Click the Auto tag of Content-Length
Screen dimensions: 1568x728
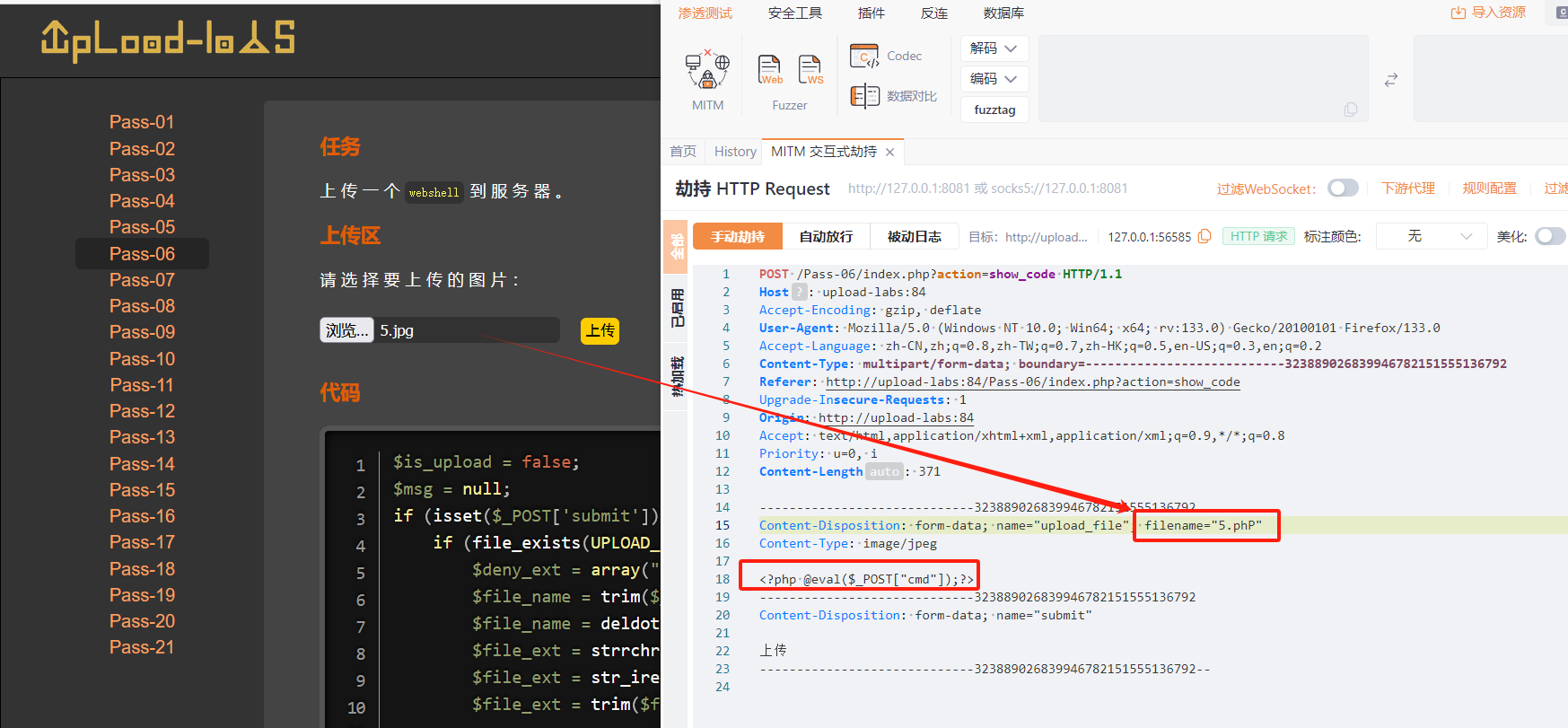(884, 471)
